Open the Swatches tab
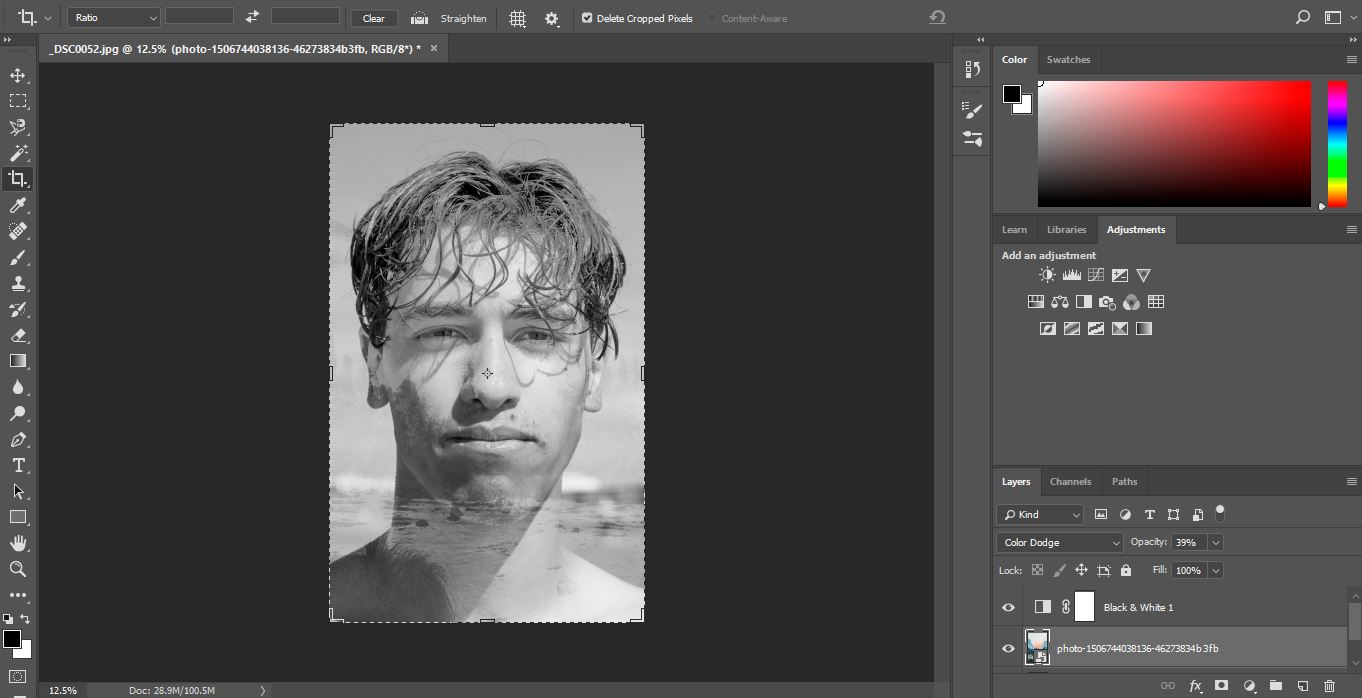 point(1068,59)
